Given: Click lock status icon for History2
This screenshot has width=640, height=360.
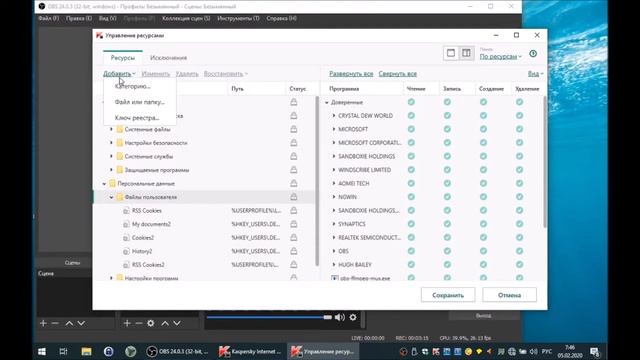Looking at the screenshot, I should 293,251.
